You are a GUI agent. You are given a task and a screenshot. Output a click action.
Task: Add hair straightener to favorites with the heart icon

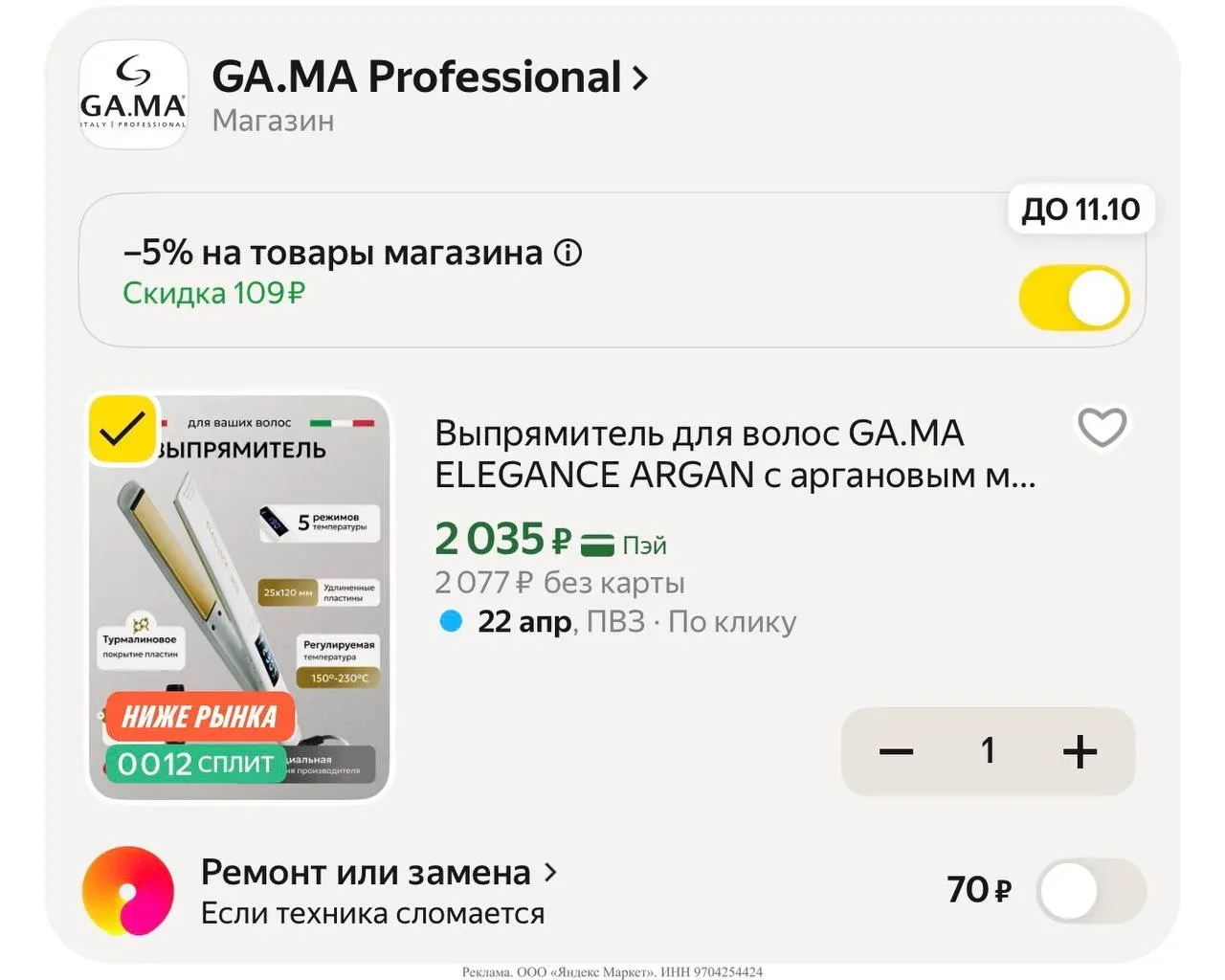point(1102,427)
